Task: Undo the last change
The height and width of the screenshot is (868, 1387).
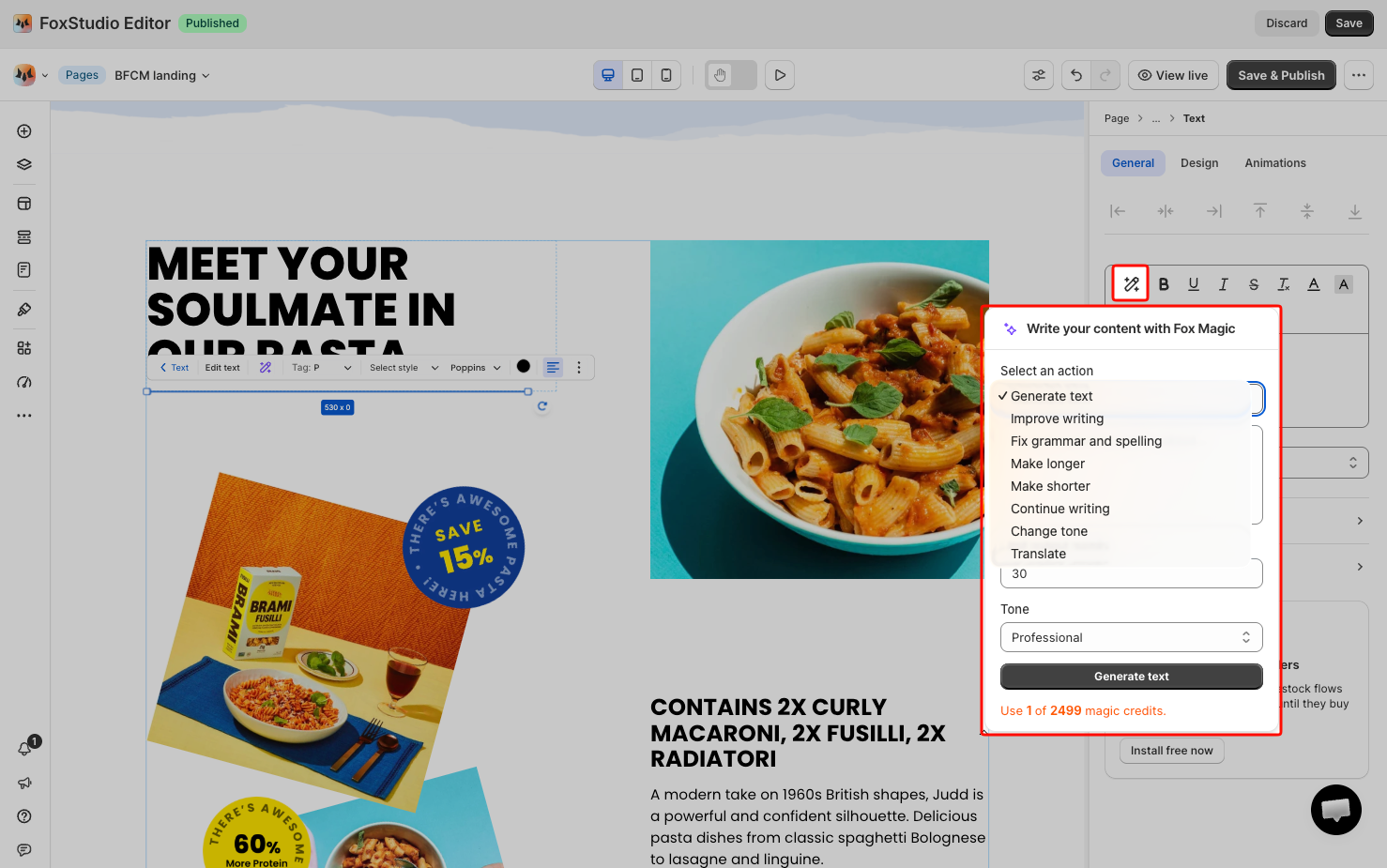Action: click(1076, 75)
